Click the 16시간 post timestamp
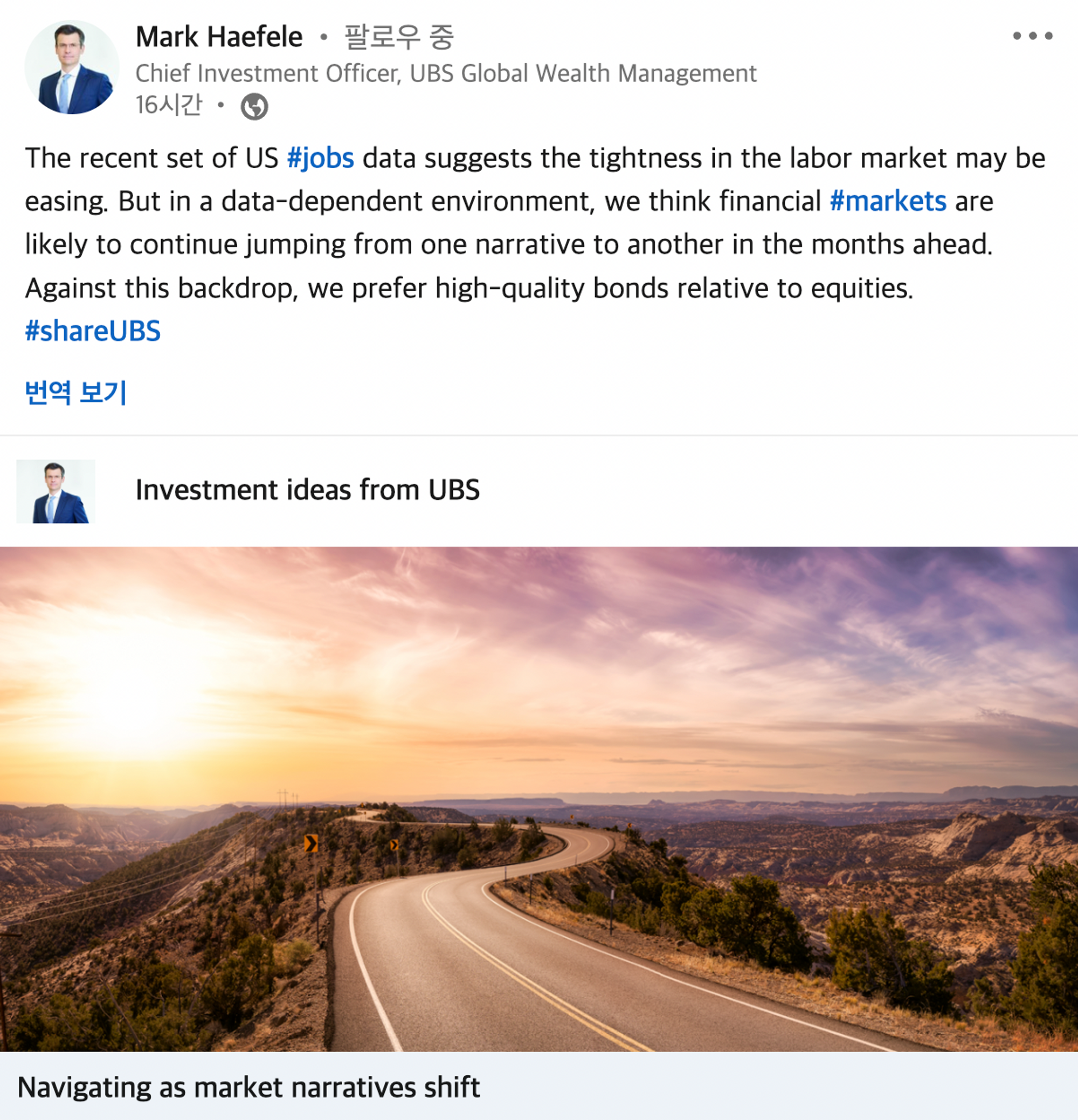Screen dimensions: 1078x1120 click(169, 105)
